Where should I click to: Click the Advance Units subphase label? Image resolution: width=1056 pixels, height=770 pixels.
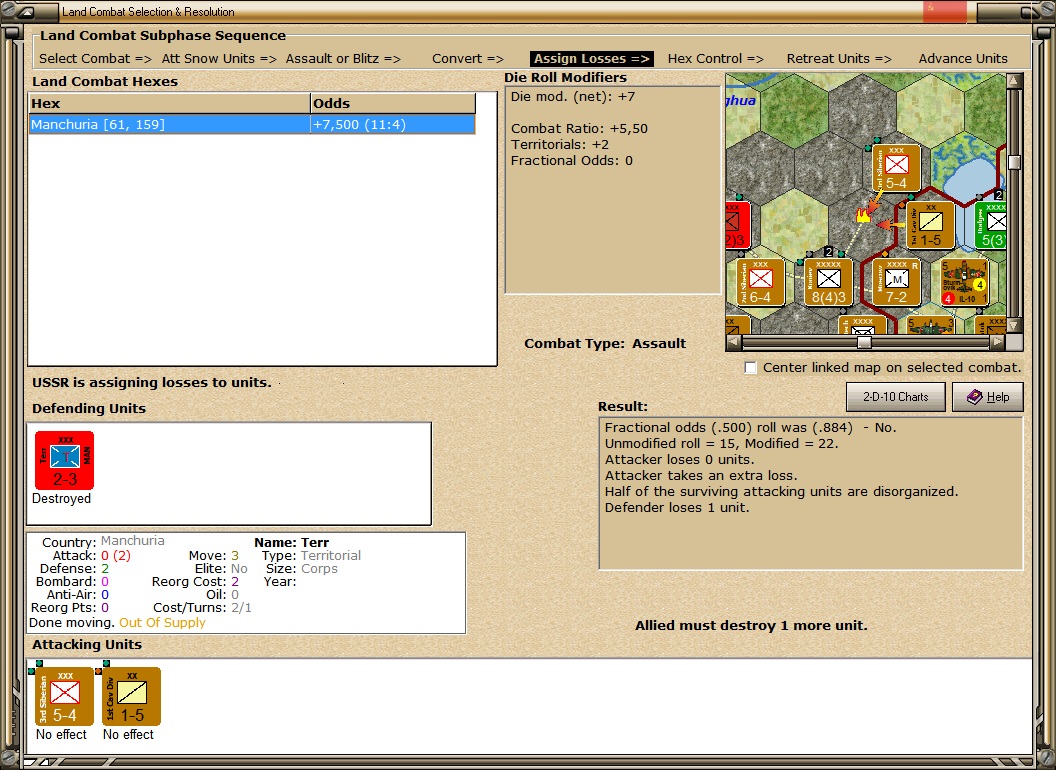pos(963,59)
